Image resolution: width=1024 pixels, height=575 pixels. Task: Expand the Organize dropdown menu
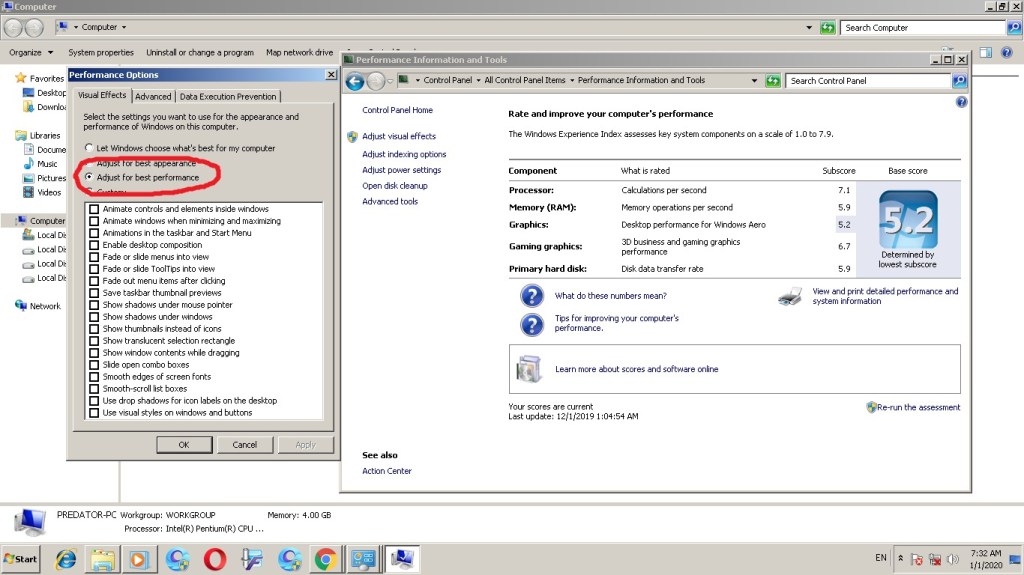31,52
